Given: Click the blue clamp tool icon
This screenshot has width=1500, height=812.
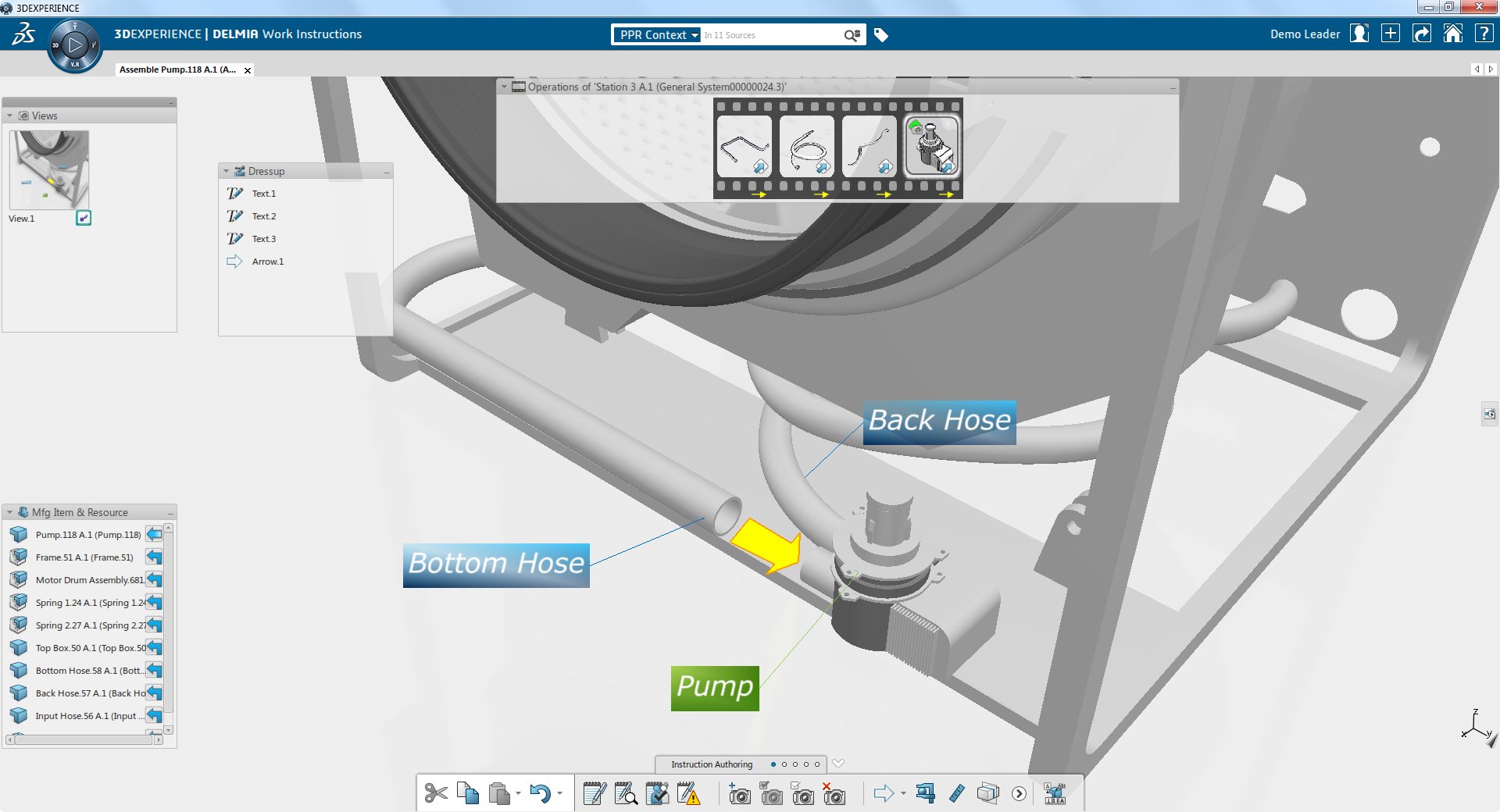Looking at the screenshot, I should (926, 794).
